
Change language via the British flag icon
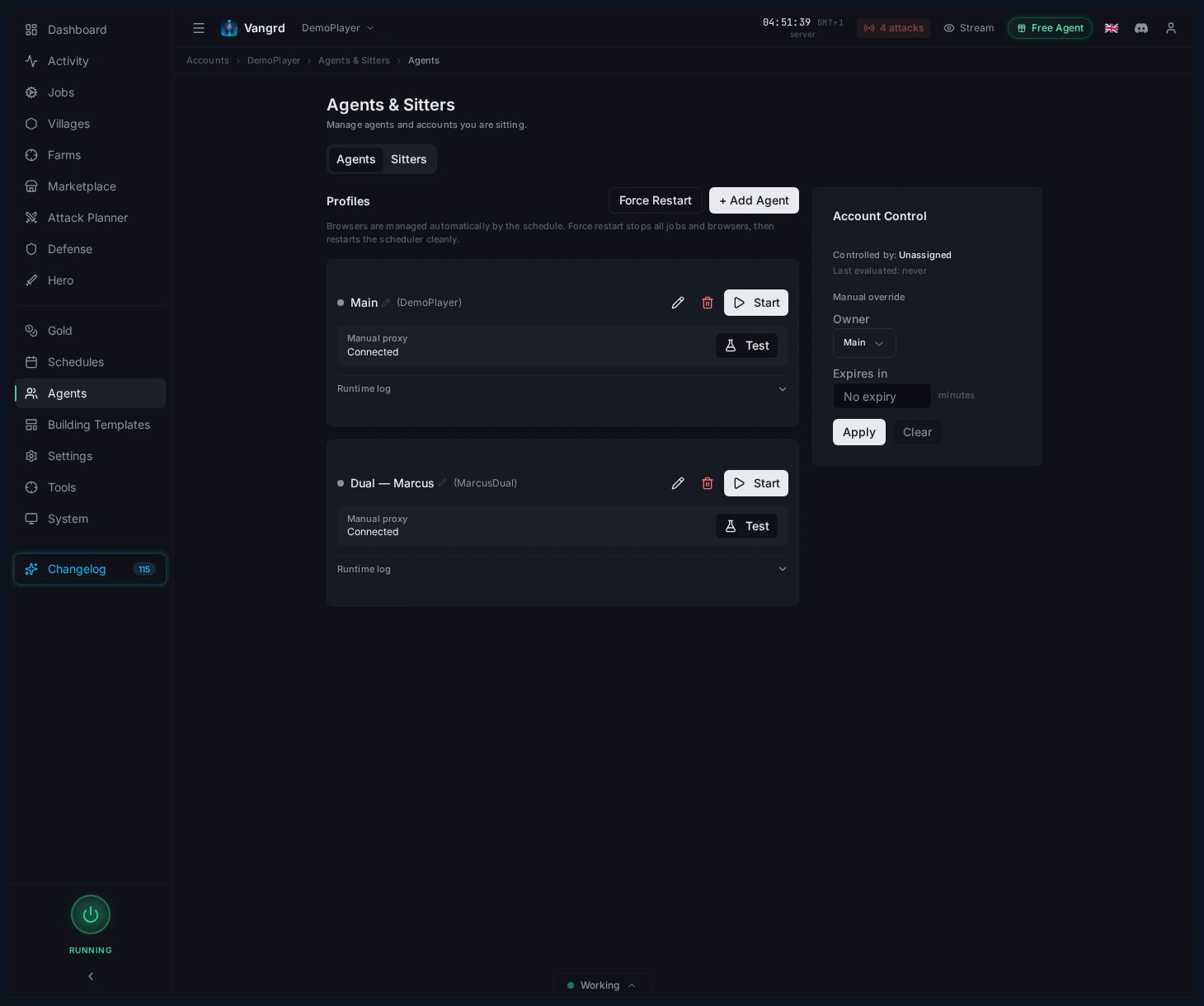(1112, 28)
